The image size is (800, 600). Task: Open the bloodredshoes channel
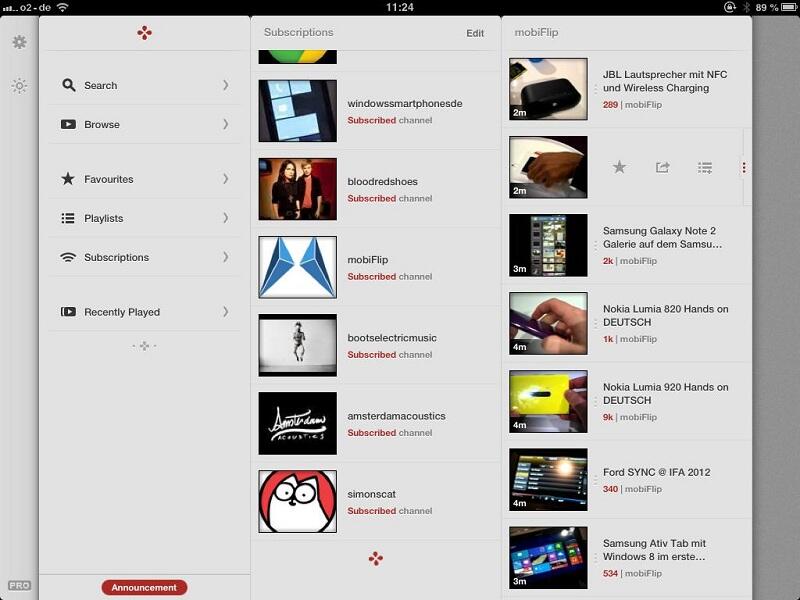[376, 189]
